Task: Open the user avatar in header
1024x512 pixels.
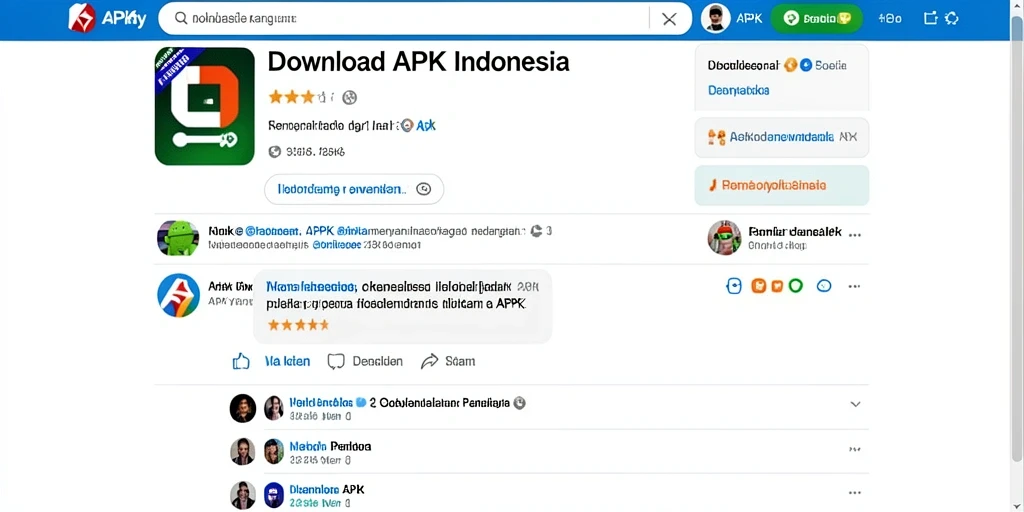Action: [715, 18]
